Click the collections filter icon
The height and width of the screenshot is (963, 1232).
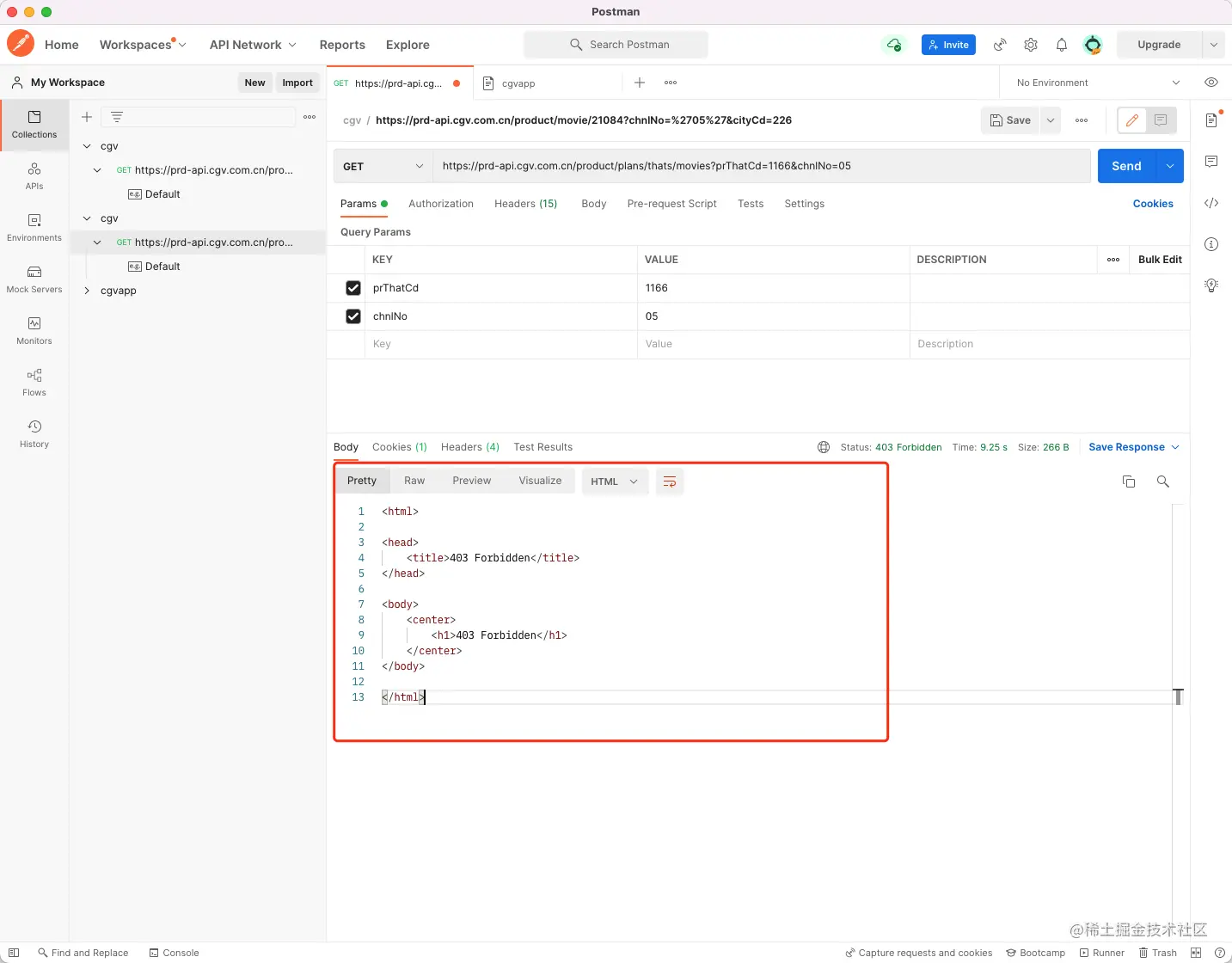(x=117, y=117)
